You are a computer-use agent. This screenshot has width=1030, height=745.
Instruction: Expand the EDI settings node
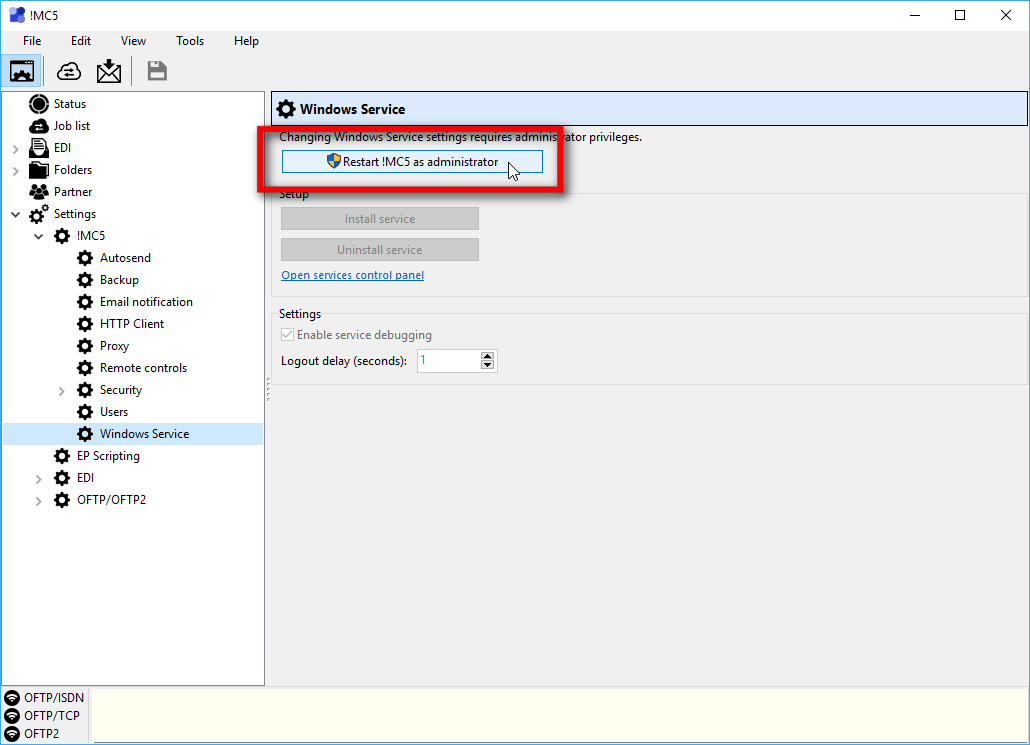39,479
